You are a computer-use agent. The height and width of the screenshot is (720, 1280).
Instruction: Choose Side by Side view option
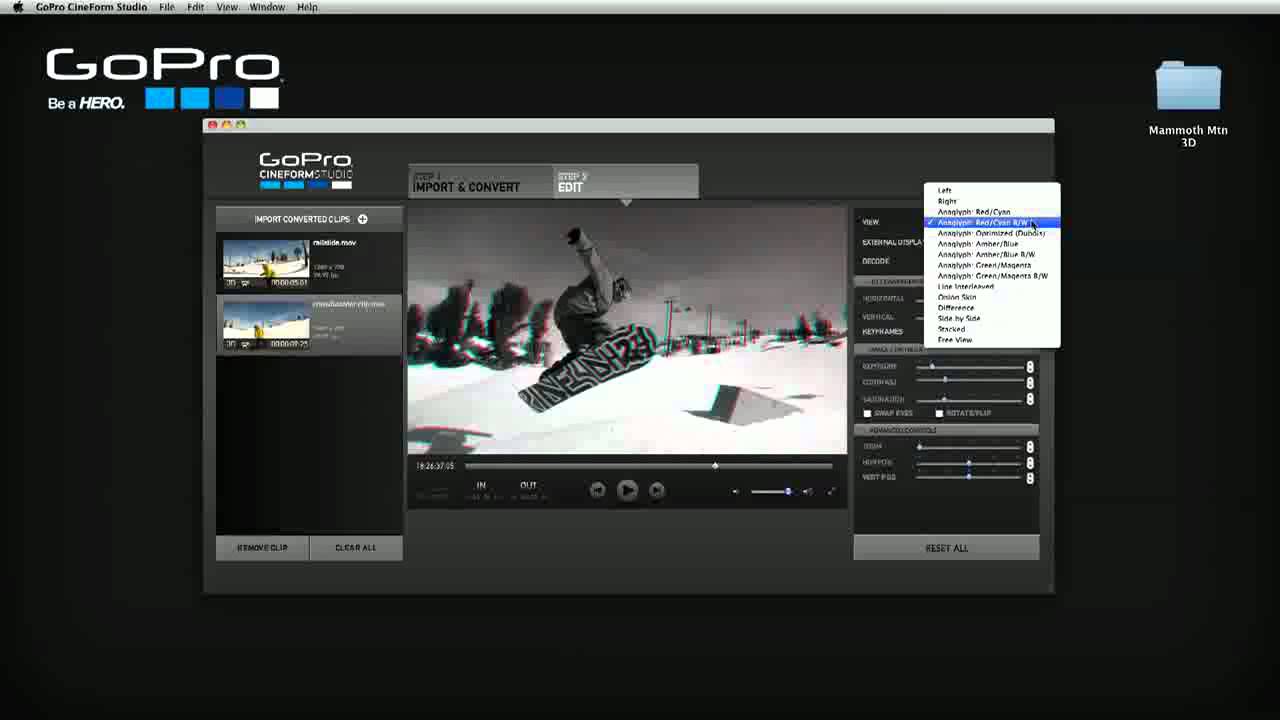(992, 318)
